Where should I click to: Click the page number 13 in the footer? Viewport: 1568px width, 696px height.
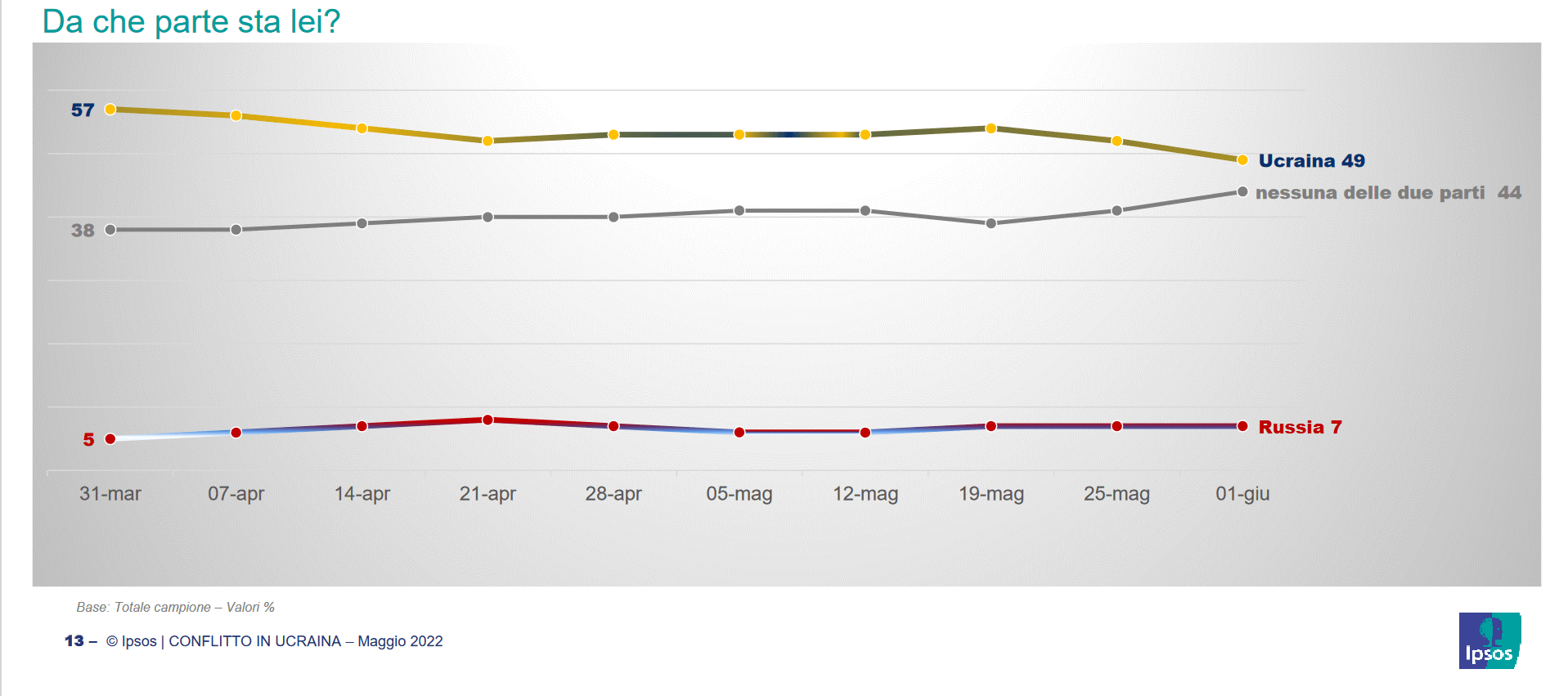[x=74, y=640]
